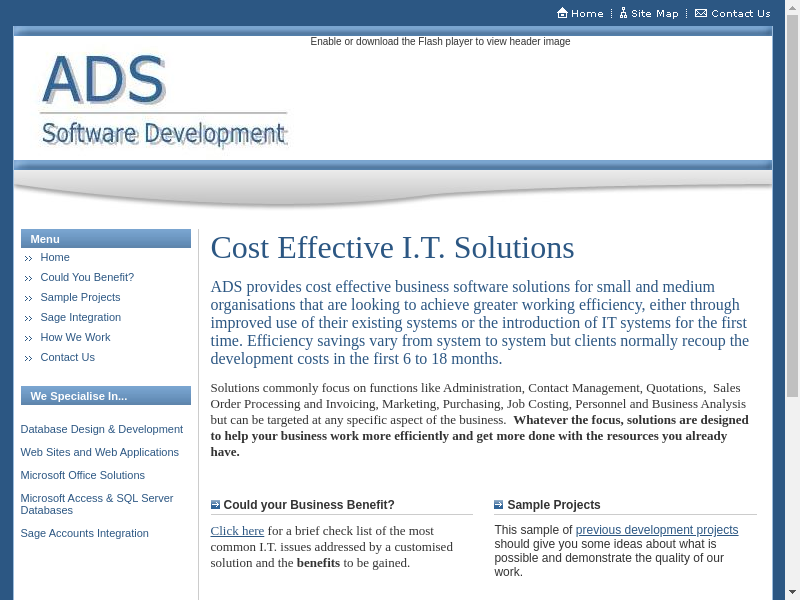Open Home from the left menu
Screen dimensions: 800x600
55,257
